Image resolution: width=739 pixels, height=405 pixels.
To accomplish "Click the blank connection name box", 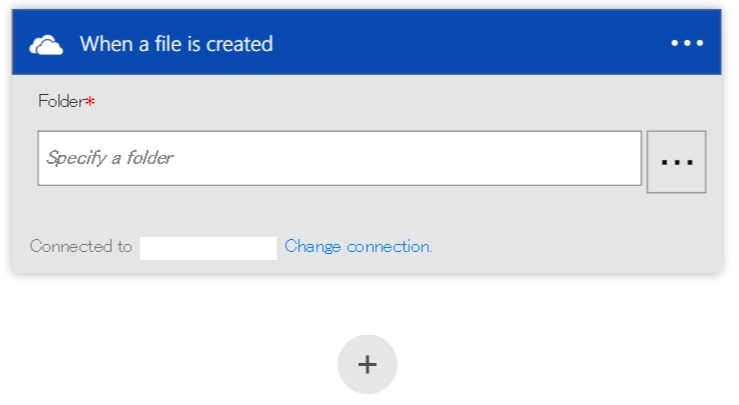I will [x=208, y=247].
